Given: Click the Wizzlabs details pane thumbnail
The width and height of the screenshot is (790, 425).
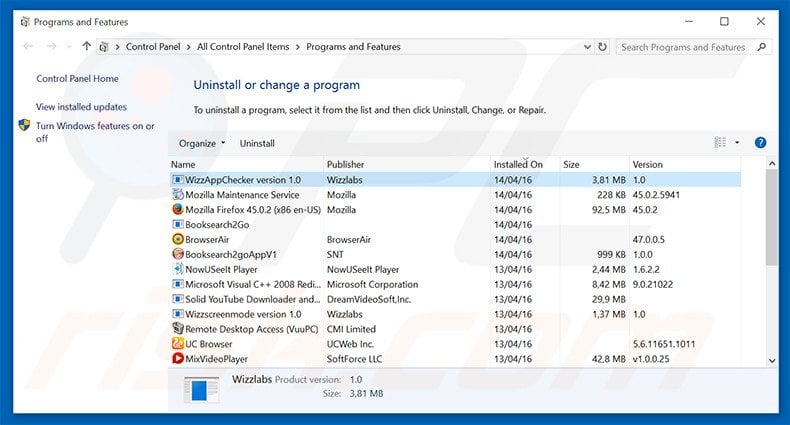Looking at the screenshot, I should point(201,389).
